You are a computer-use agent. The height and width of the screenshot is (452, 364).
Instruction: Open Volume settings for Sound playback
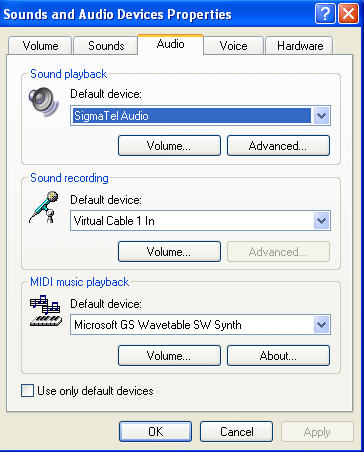point(169,146)
